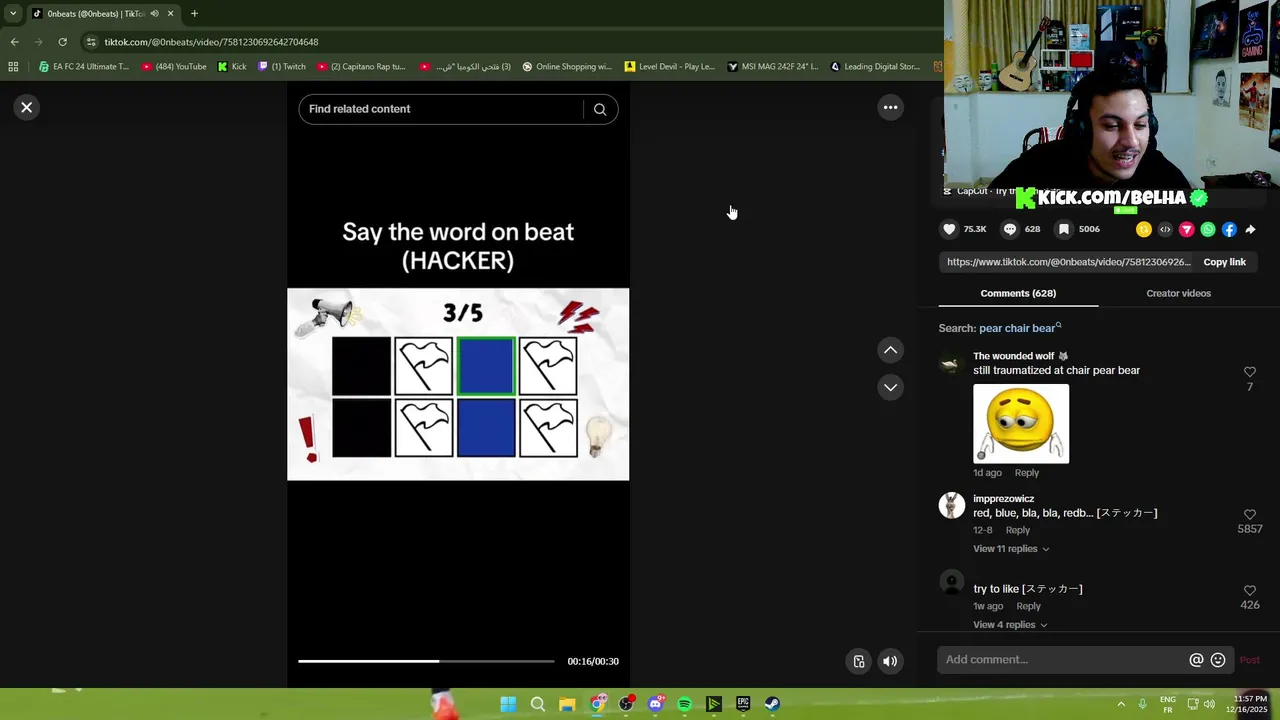Switch to Creator videos tab
This screenshot has width=1280, height=720.
point(1178,293)
